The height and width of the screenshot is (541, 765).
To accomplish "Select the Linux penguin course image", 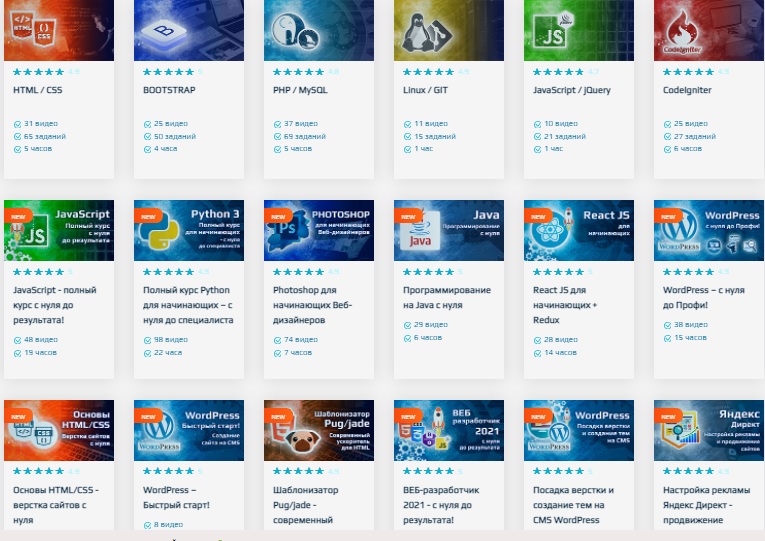I will (x=449, y=30).
